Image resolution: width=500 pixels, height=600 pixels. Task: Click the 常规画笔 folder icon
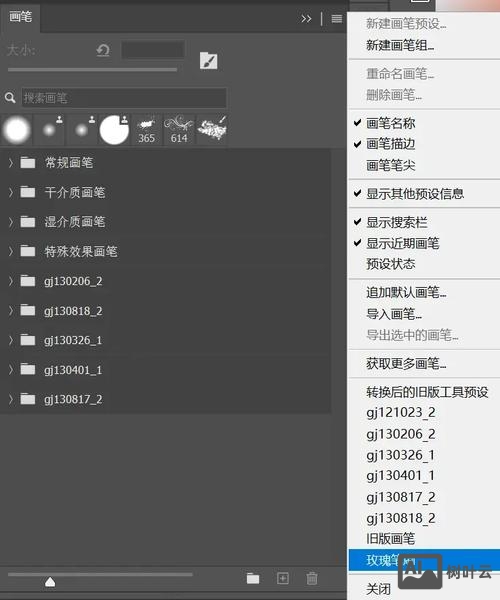point(28,163)
